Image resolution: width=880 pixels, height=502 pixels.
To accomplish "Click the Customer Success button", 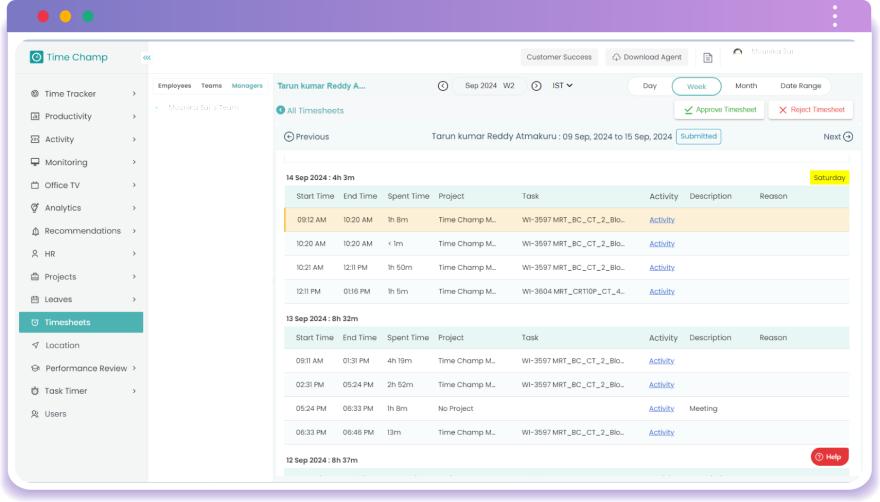I will tap(559, 57).
